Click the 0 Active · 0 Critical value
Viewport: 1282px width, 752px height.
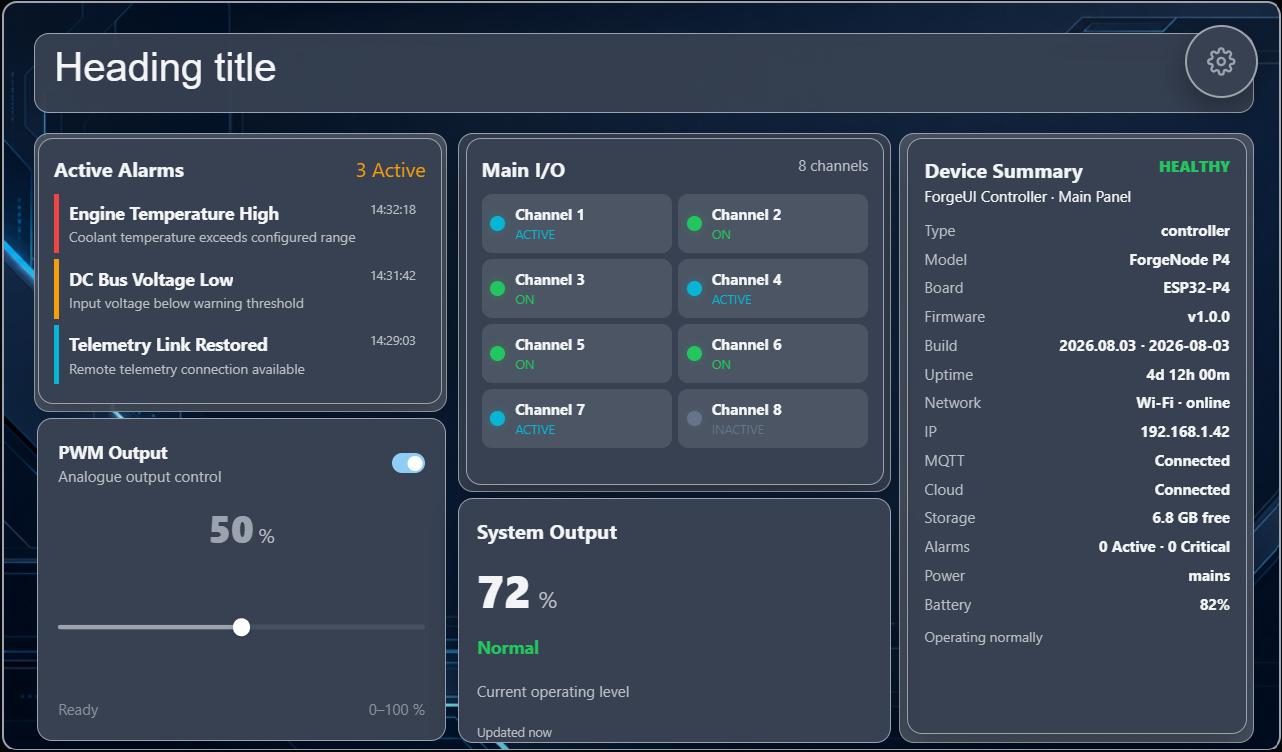pyautogui.click(x=1164, y=547)
